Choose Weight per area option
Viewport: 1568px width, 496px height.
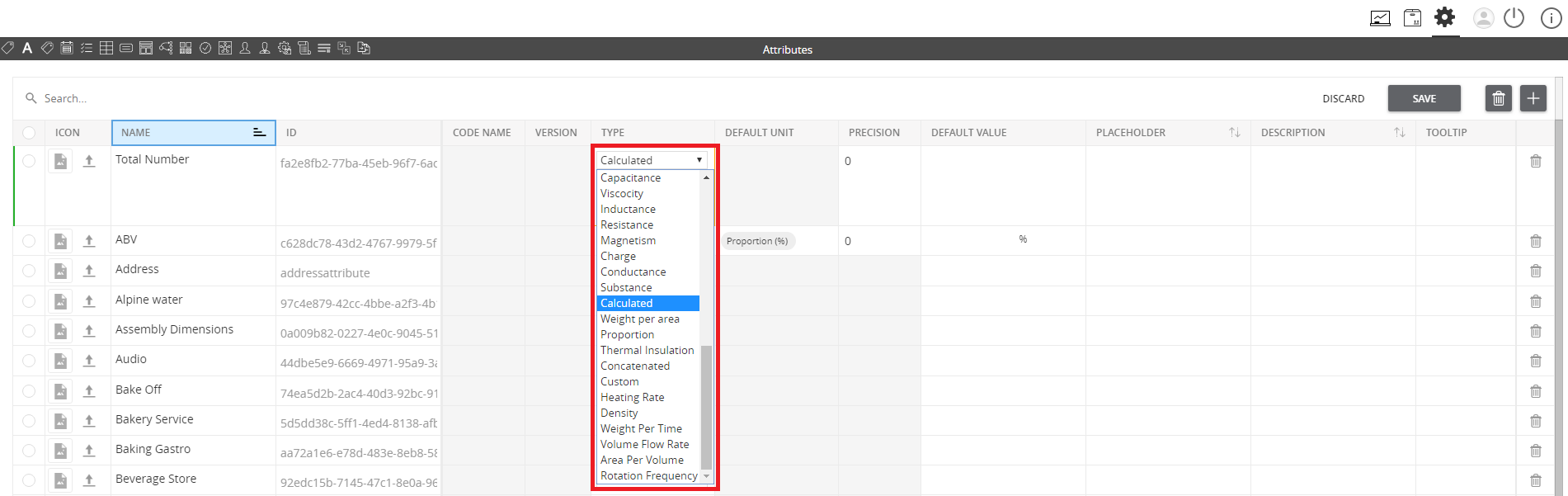[x=648, y=319]
